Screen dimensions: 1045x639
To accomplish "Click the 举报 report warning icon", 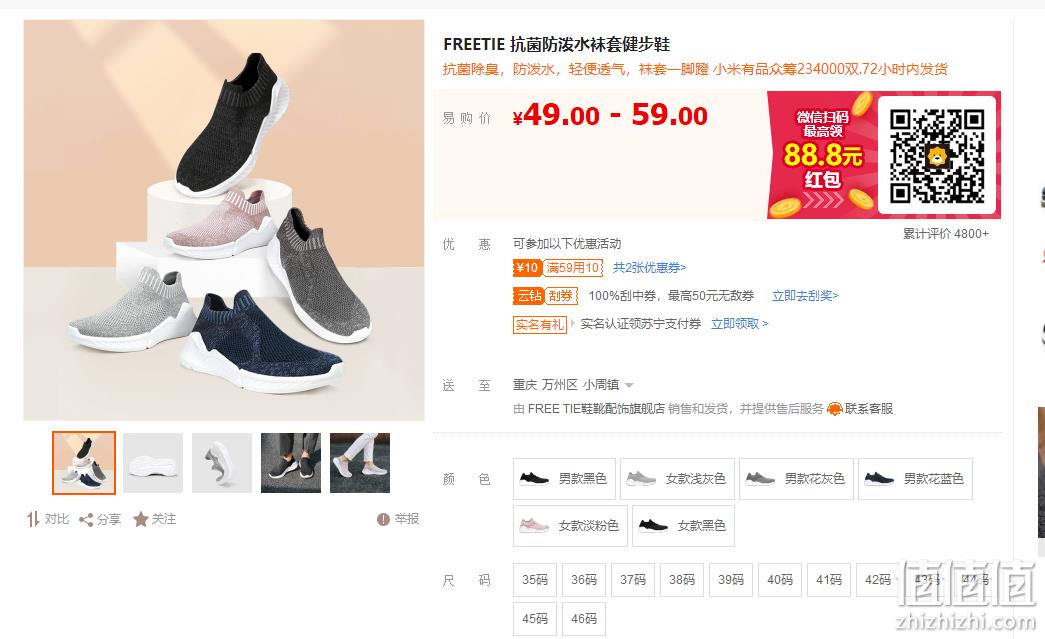I will (383, 519).
